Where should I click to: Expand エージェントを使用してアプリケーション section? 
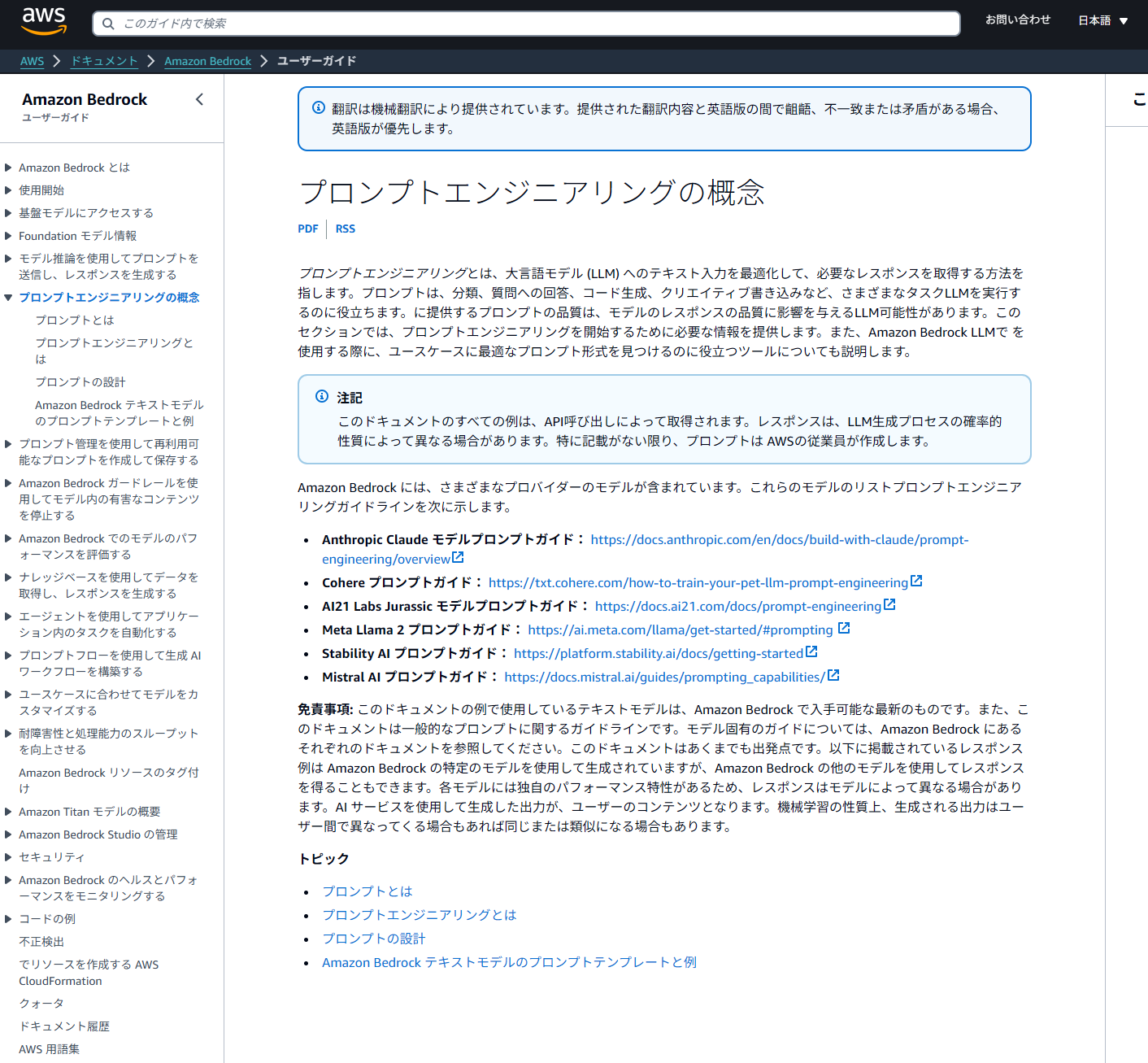[x=8, y=616]
